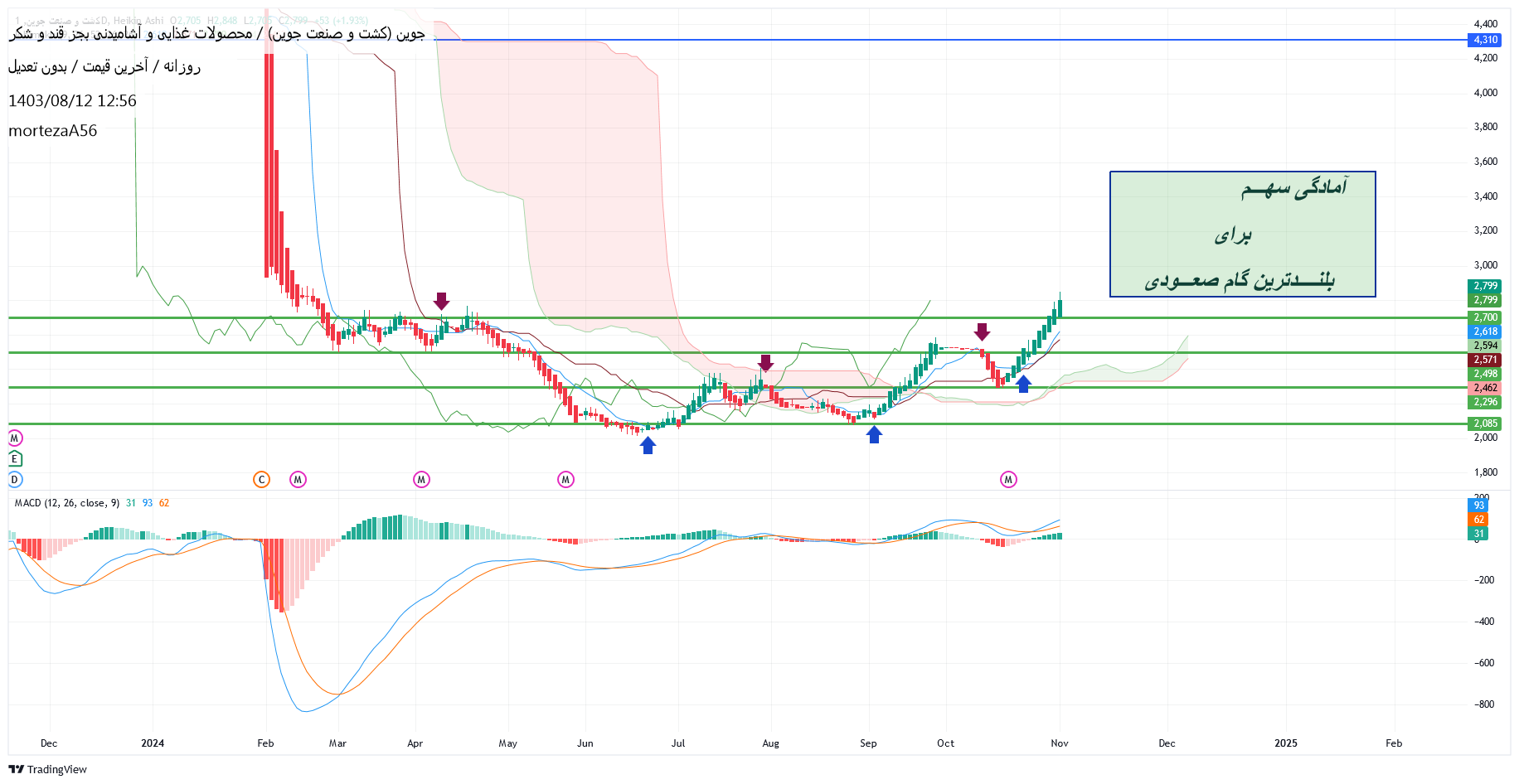Click the Jul label on time axis

click(x=678, y=743)
